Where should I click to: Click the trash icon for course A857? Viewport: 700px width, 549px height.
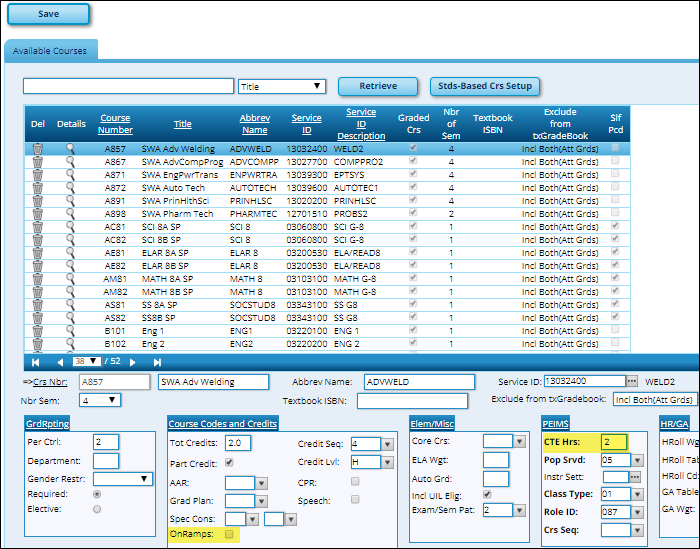coord(38,148)
